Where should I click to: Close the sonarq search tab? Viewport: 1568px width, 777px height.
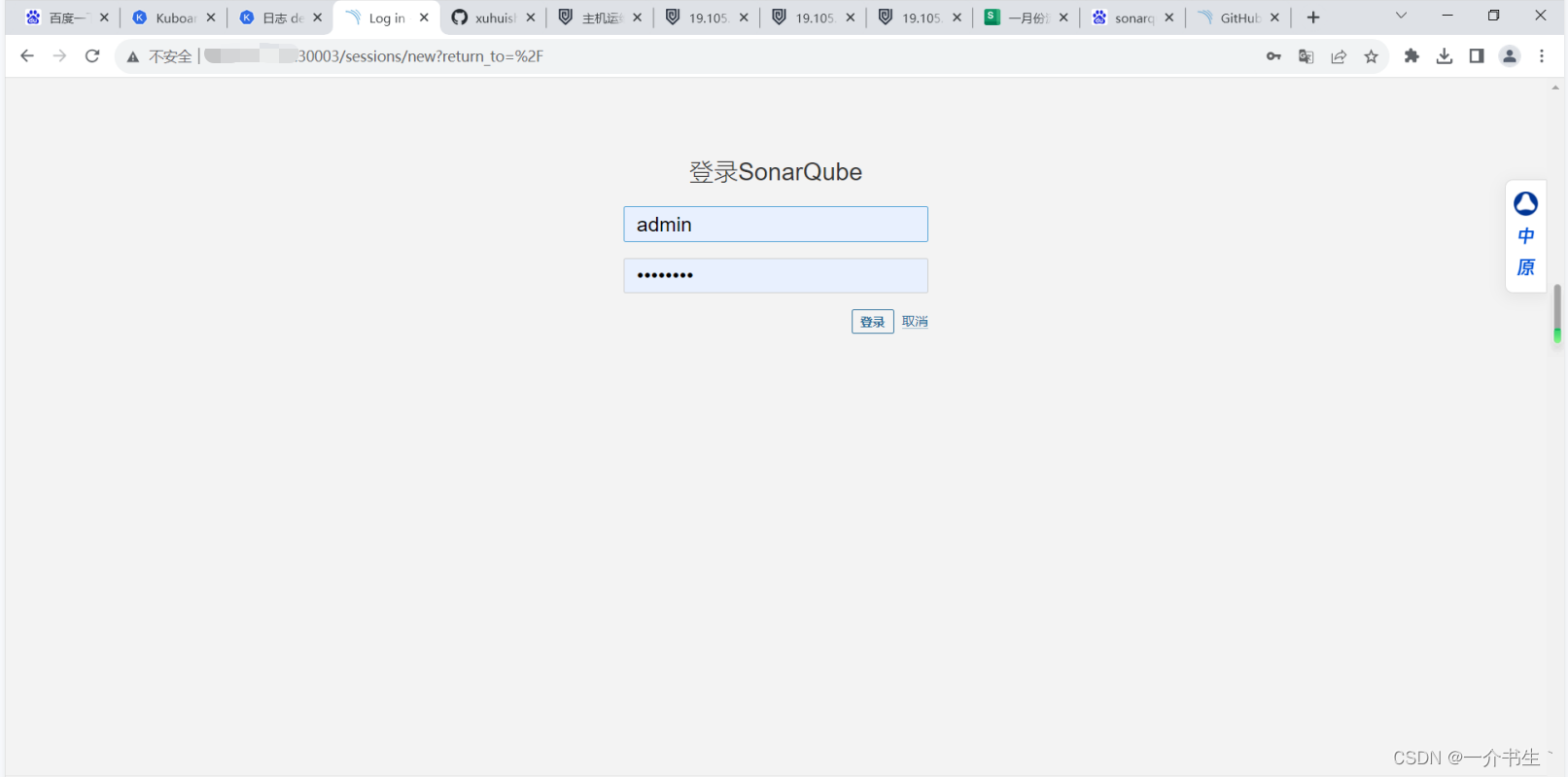(x=1169, y=18)
